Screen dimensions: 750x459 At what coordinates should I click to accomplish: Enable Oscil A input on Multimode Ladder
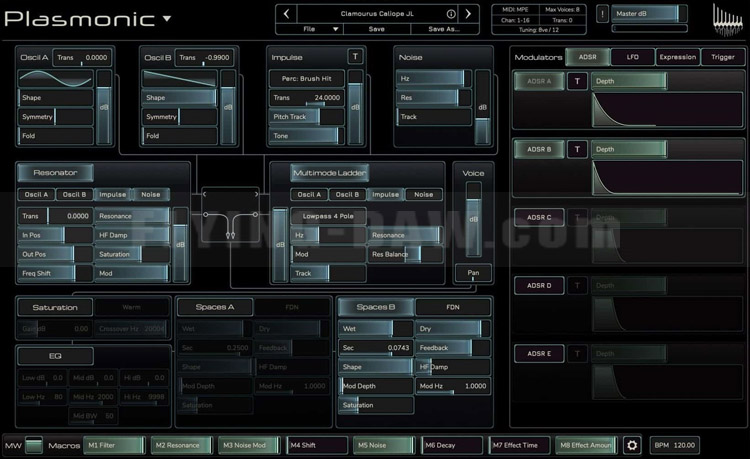[x=309, y=195]
